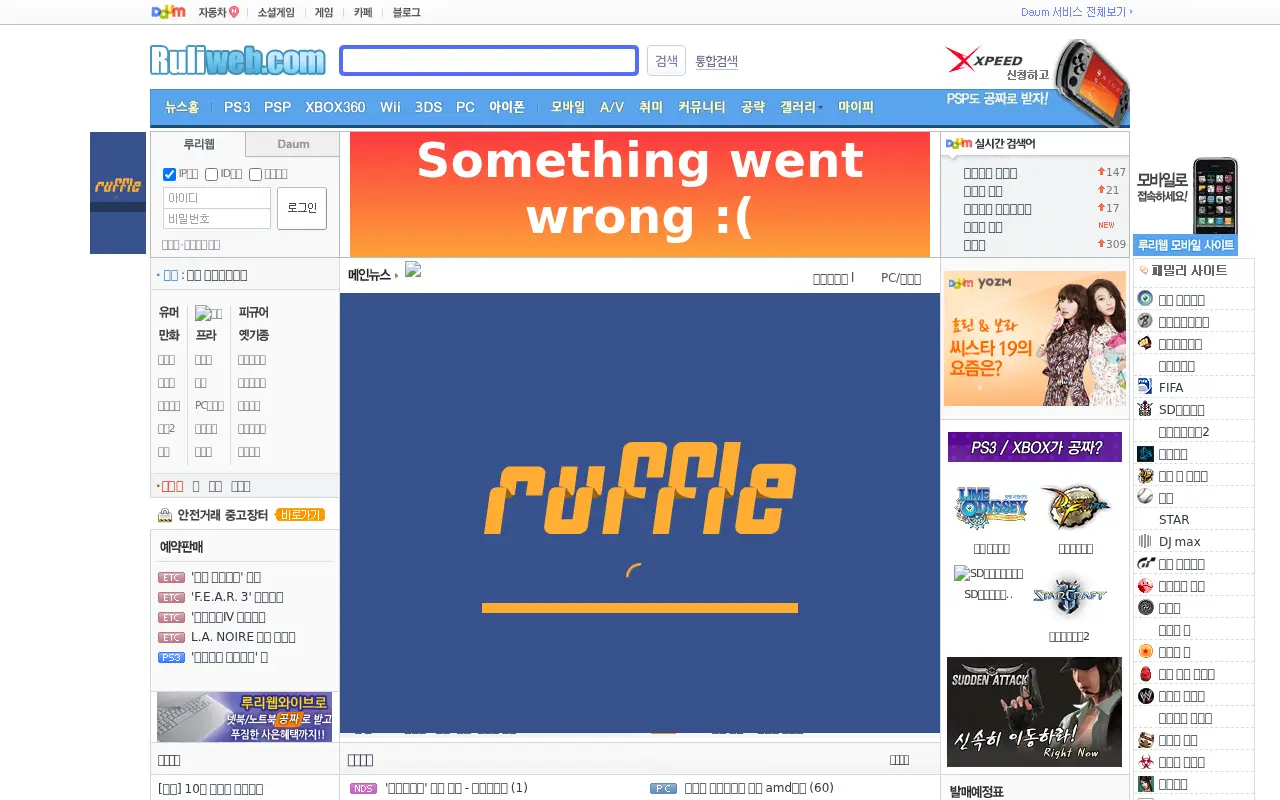Click the Gran Turismo GT logo icon

[x=1145, y=564]
